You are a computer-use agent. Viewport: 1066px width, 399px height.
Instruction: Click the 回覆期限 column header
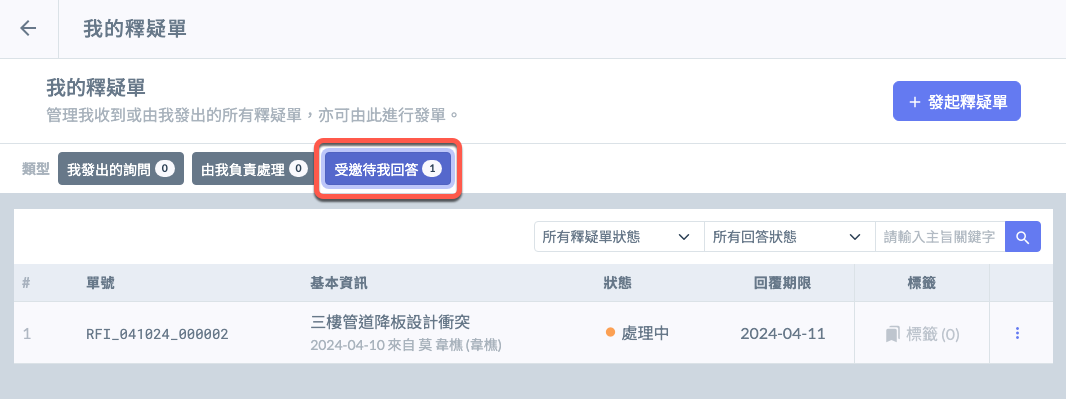pos(782,283)
